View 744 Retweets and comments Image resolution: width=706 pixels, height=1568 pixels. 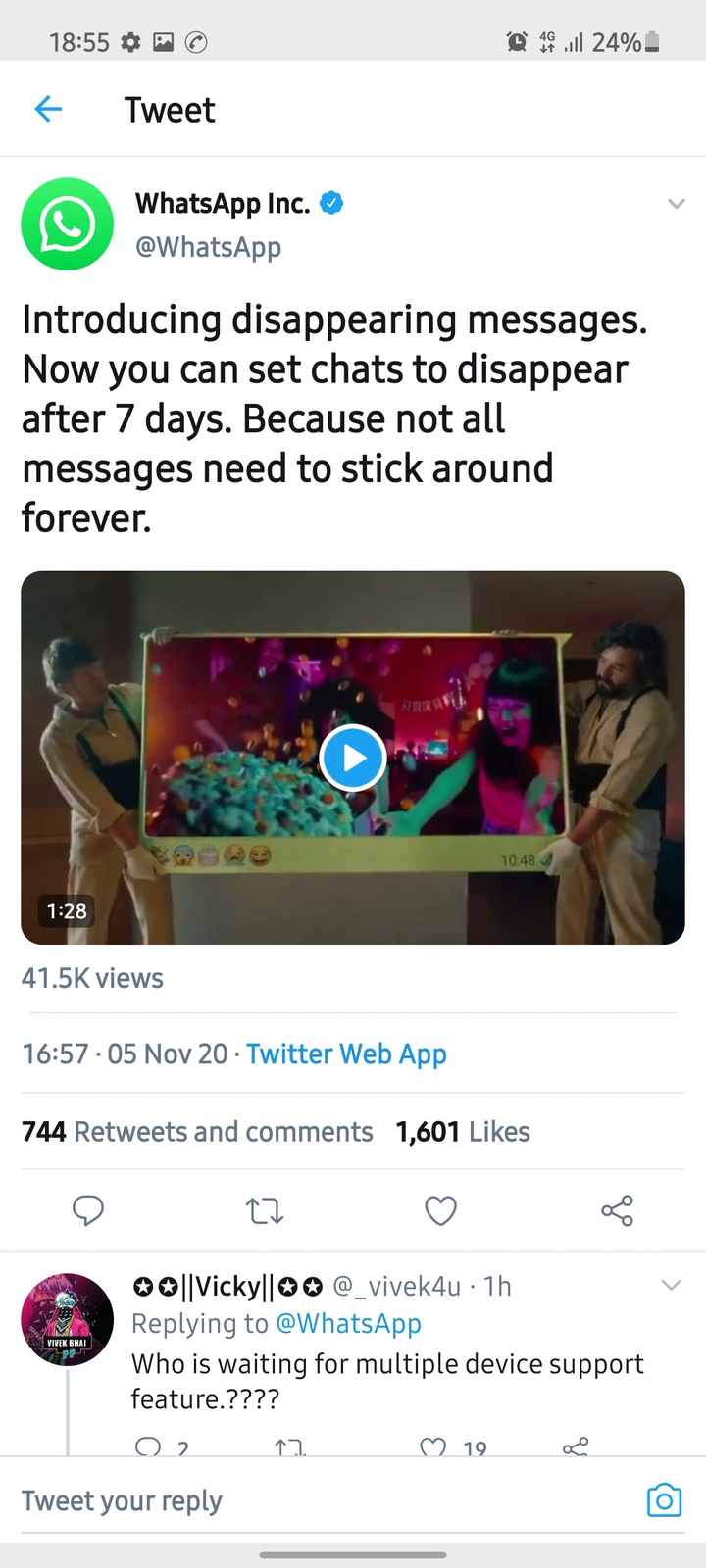197,1132
